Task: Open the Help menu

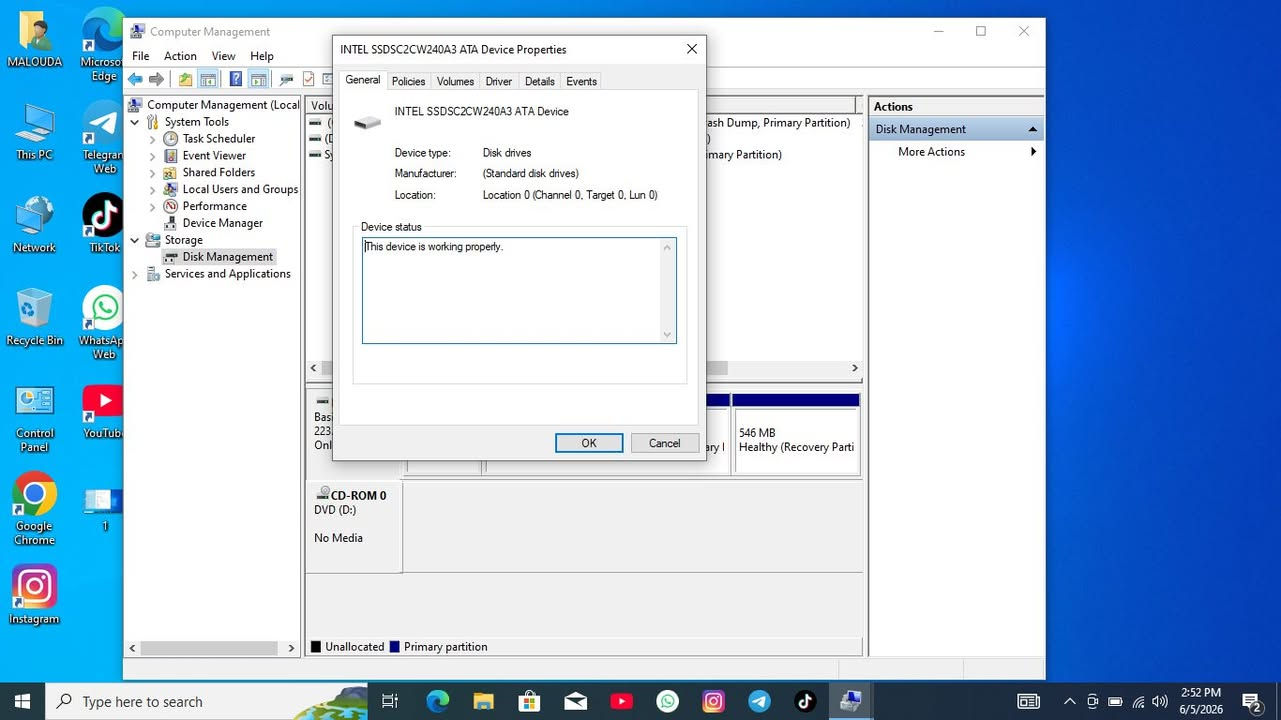Action: [x=262, y=56]
